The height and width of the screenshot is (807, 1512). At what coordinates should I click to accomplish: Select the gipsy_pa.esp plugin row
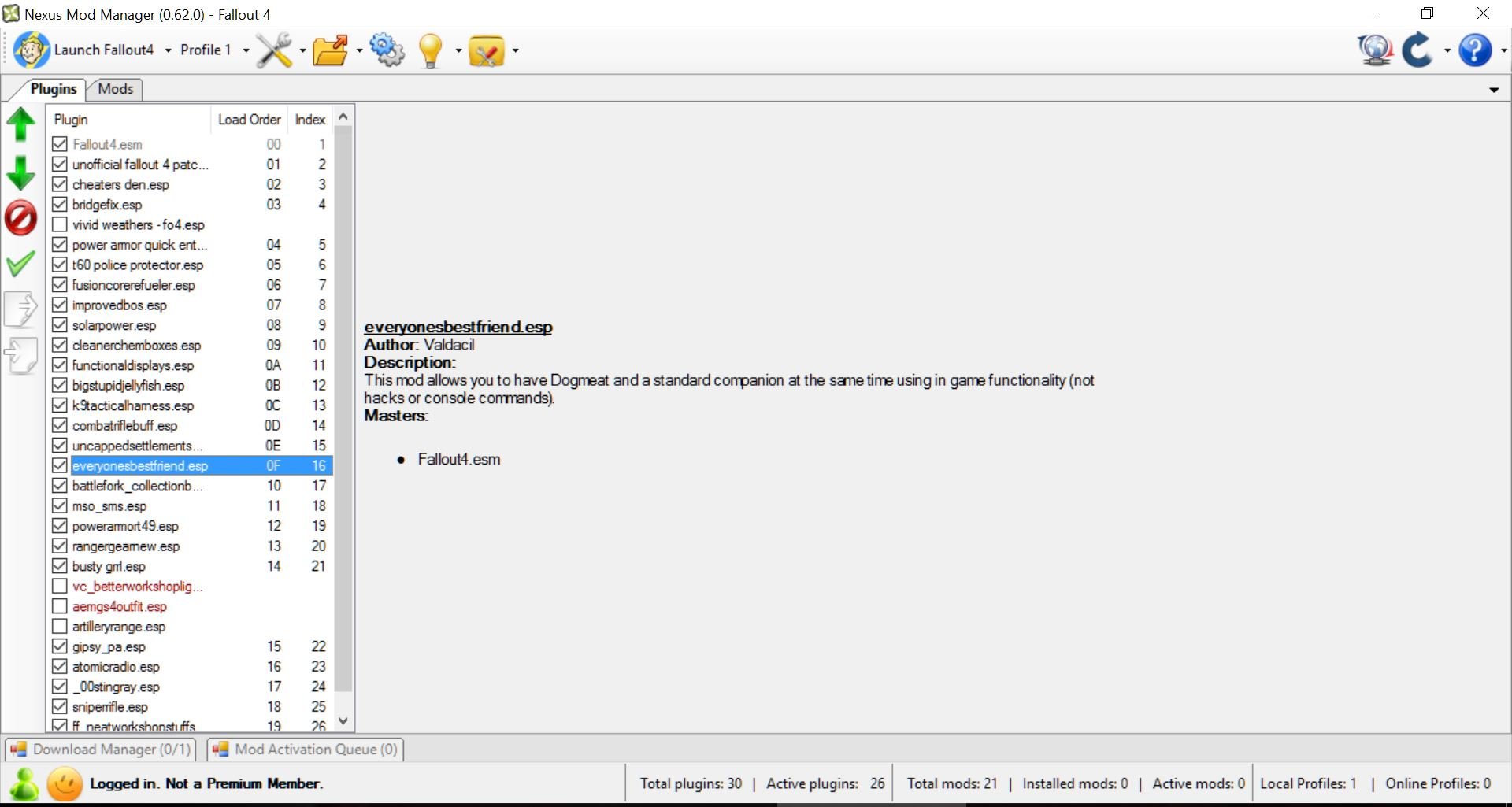coord(191,646)
